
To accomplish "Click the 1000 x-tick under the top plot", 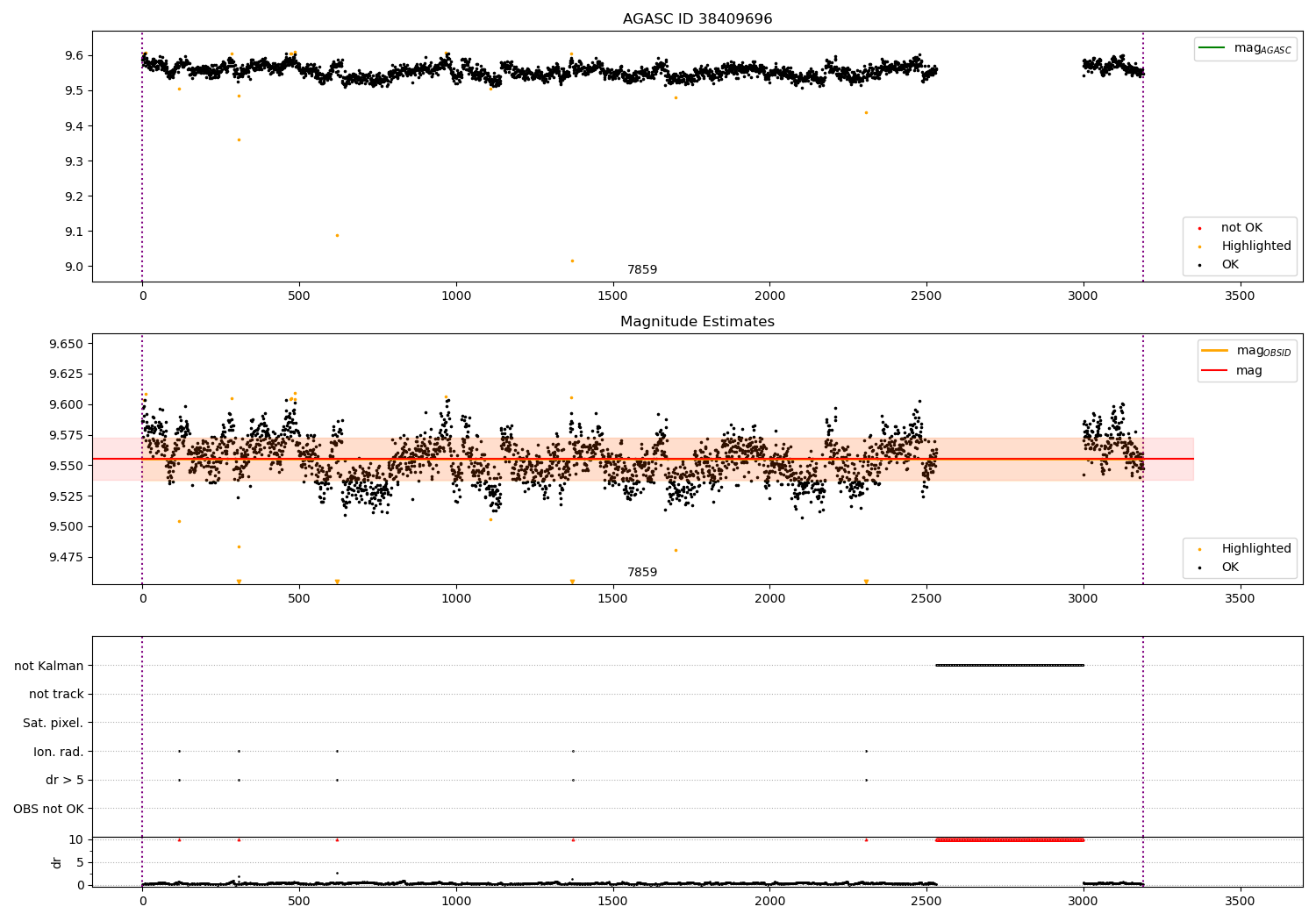I will (456, 296).
